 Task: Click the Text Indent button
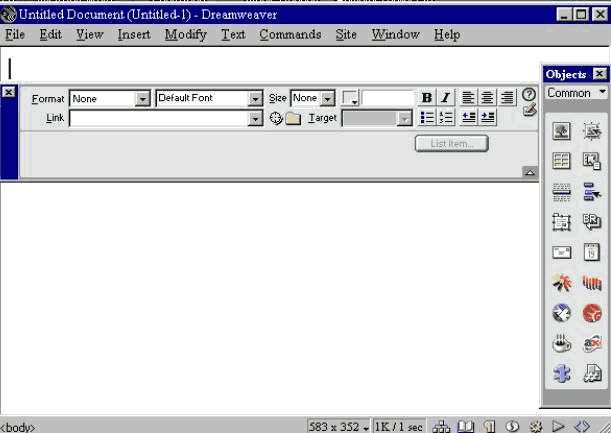click(487, 117)
